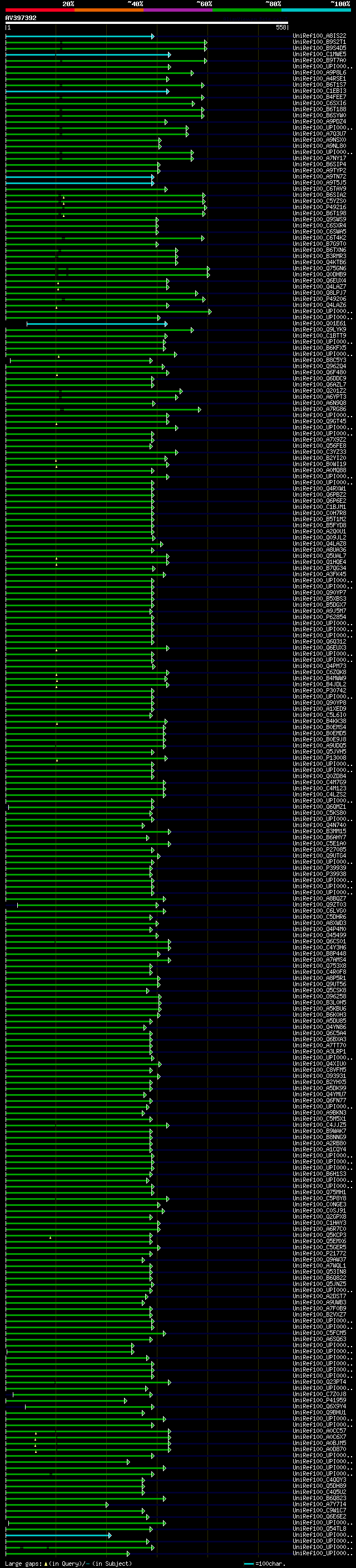Select label UniRef100_P30742
Image resolution: width=356 pixels, height=1568 pixels.
pyautogui.click(x=319, y=690)
